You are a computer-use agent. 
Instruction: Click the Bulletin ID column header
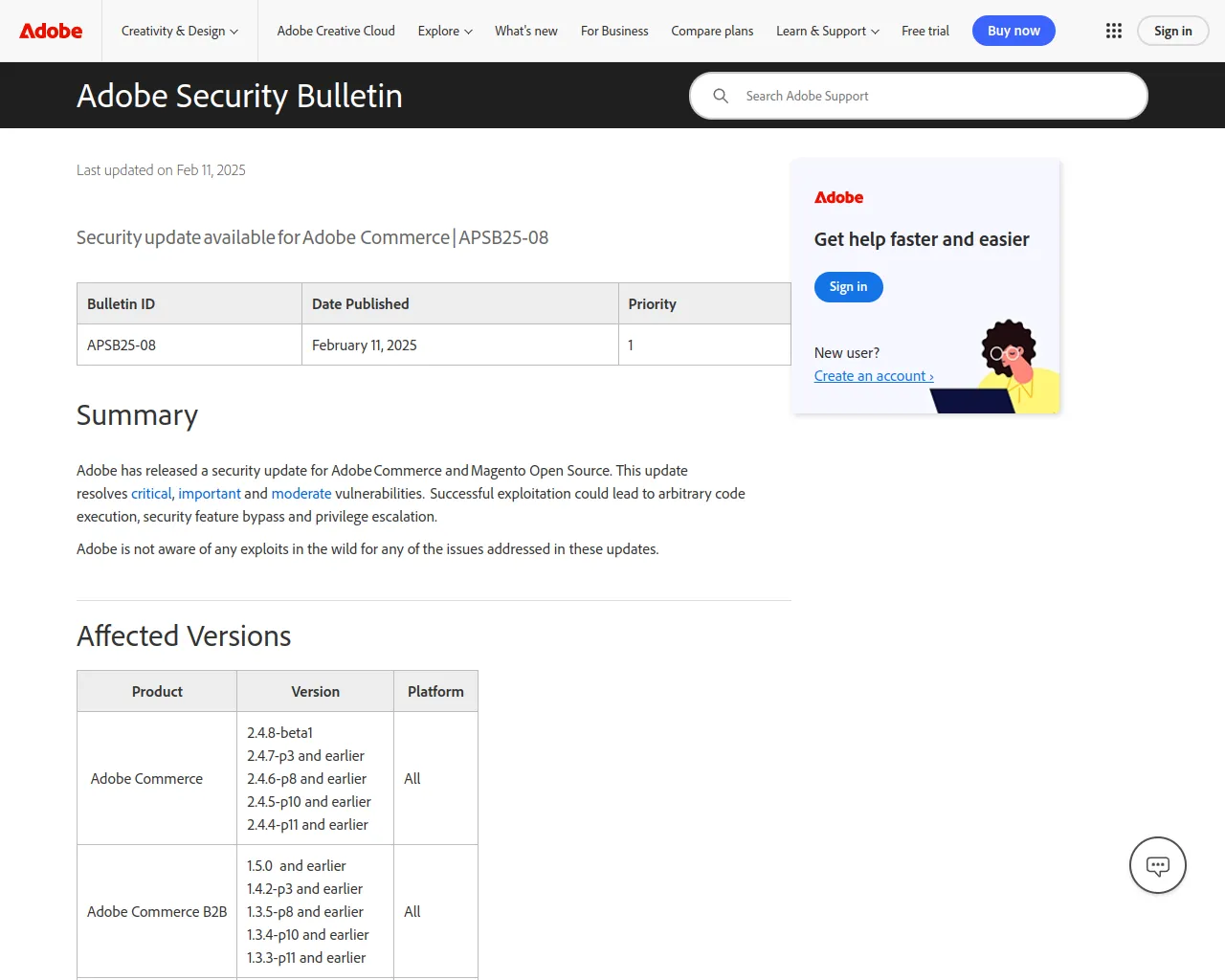pyautogui.click(x=189, y=303)
